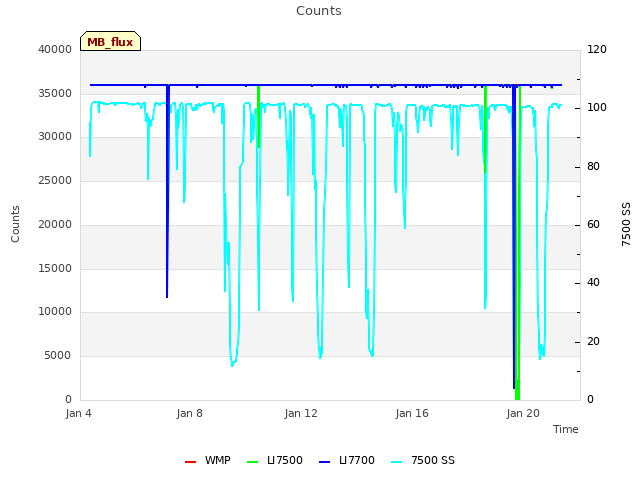Click the 60 right axis value
Screen dimensions: 640x480
[x=593, y=224]
